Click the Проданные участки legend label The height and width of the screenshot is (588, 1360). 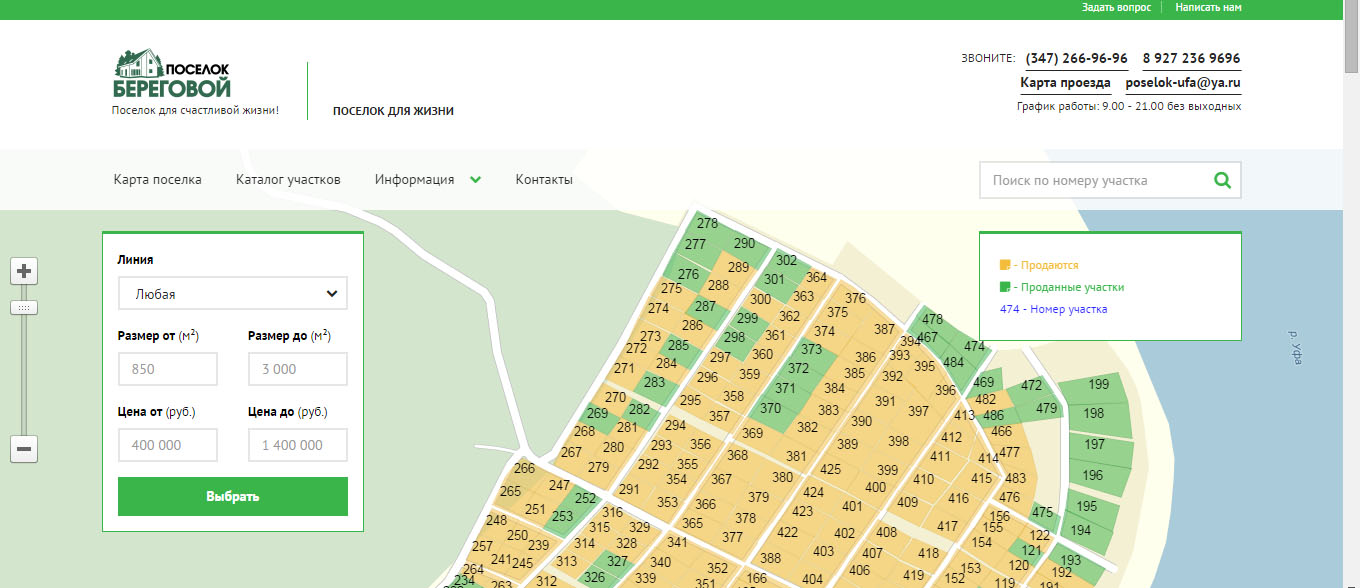[x=1073, y=287]
